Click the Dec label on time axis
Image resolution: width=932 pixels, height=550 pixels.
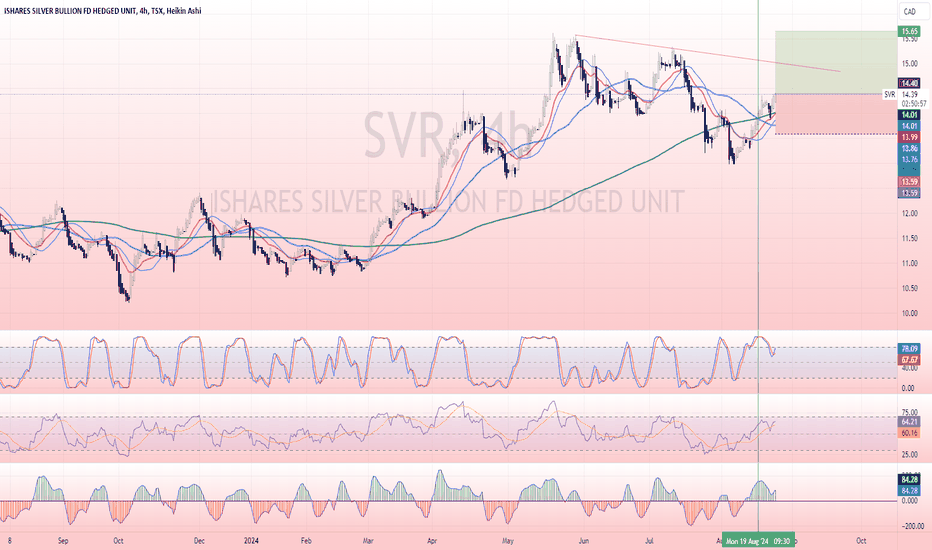coord(199,541)
